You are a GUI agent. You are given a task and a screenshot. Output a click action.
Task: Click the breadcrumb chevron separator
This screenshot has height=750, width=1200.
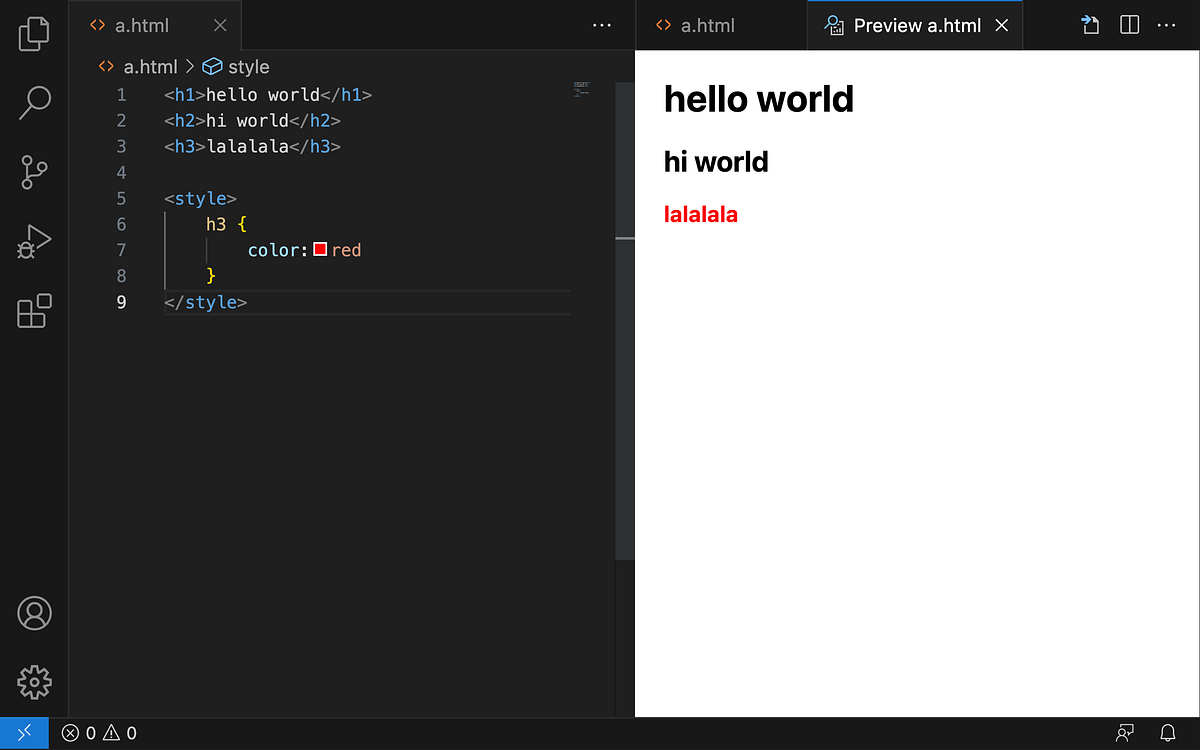pos(190,67)
